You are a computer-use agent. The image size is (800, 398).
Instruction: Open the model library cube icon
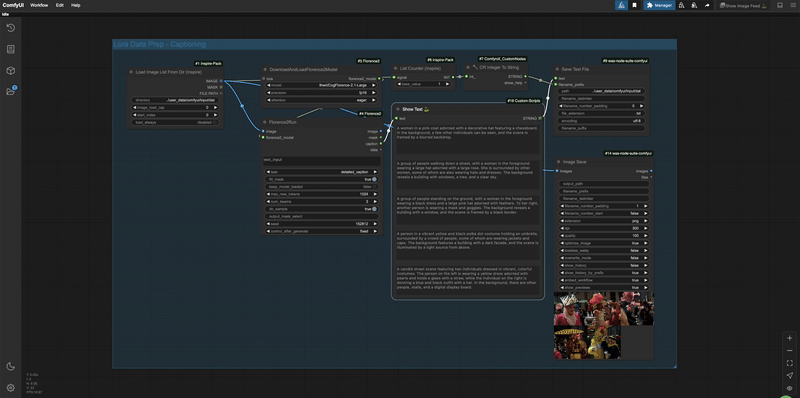pos(11,70)
